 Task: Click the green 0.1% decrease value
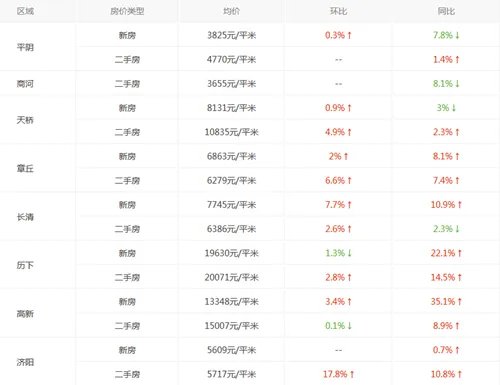[x=338, y=326]
